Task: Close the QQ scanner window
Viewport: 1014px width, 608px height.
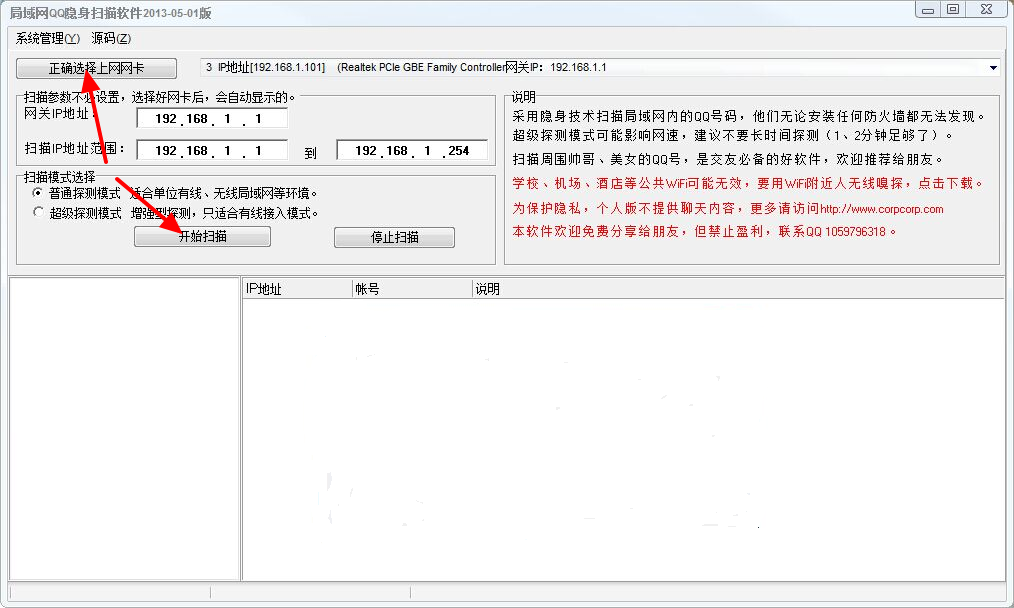Action: (x=986, y=10)
